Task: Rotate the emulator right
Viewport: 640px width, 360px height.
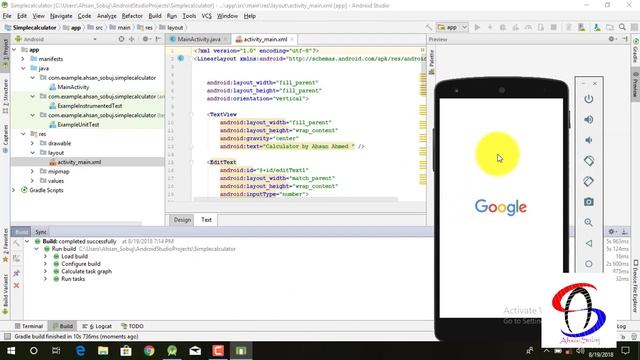Action: click(589, 181)
